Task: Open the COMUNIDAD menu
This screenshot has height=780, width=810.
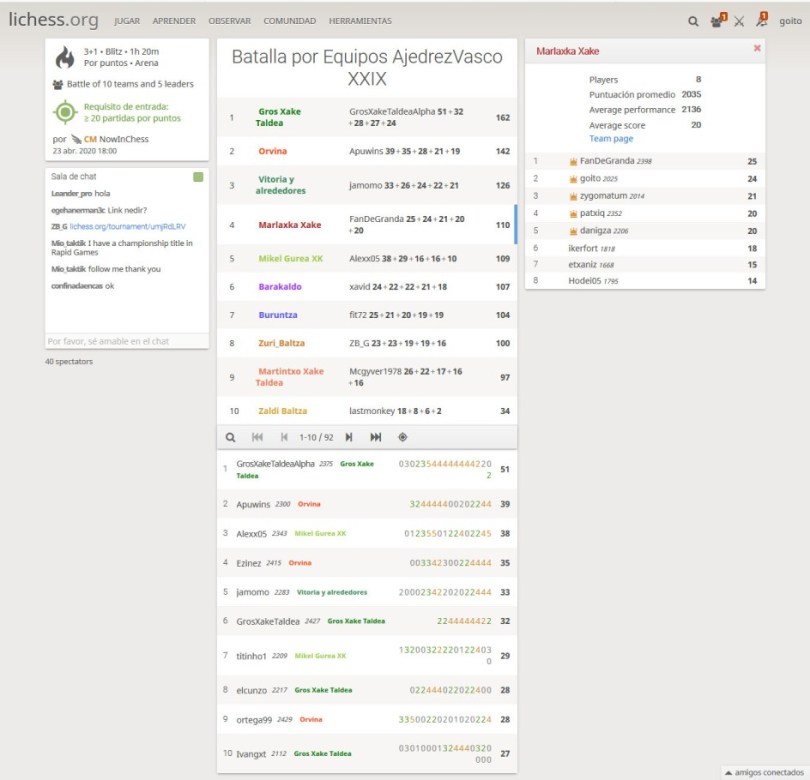Action: (290, 21)
